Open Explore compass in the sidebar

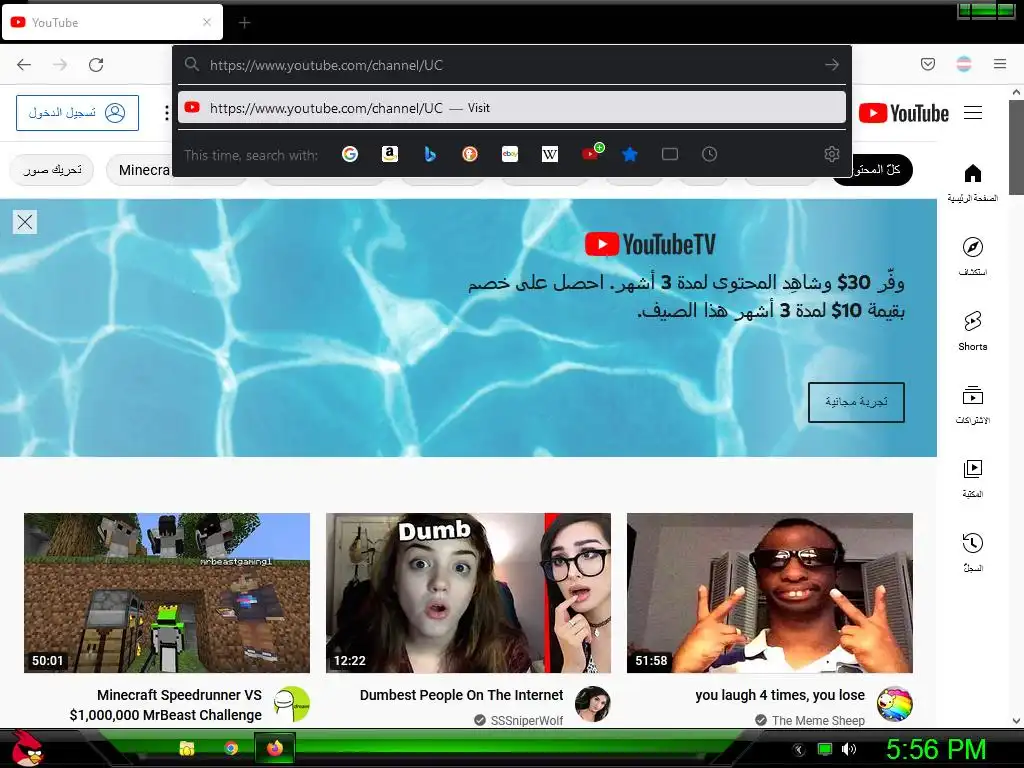(972, 257)
